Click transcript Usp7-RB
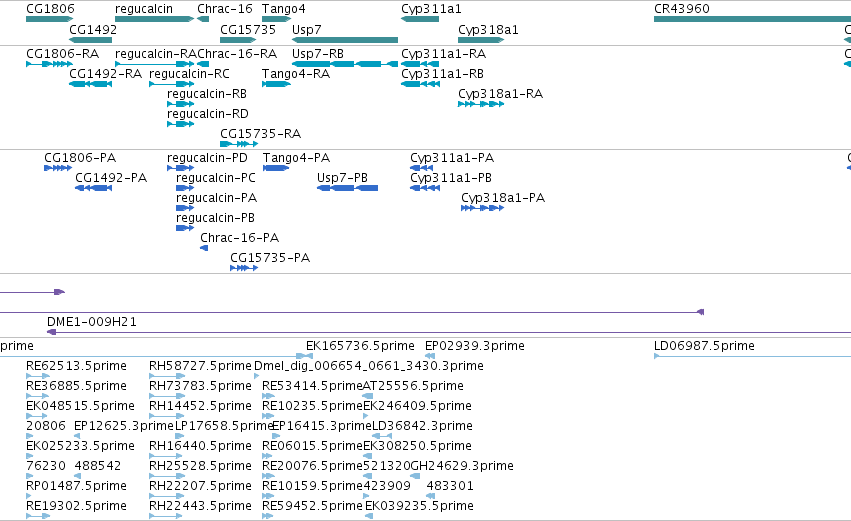Viewport: 851px width, 521px height. pyautogui.click(x=317, y=54)
